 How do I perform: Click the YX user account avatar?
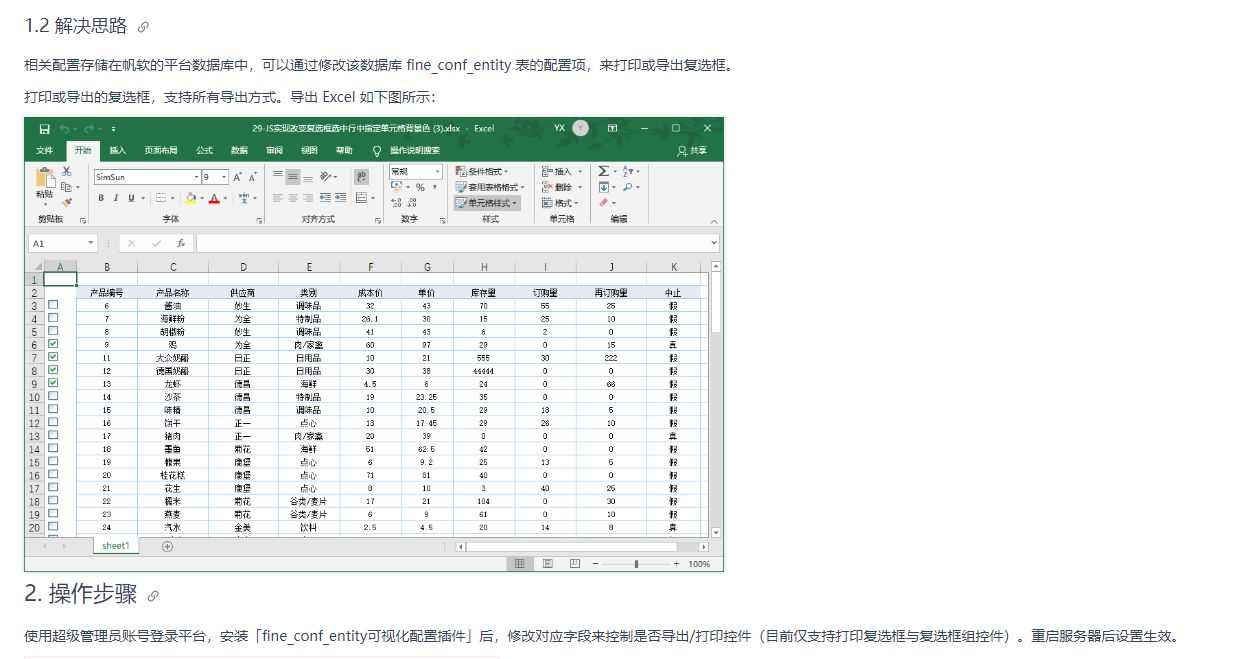(580, 129)
